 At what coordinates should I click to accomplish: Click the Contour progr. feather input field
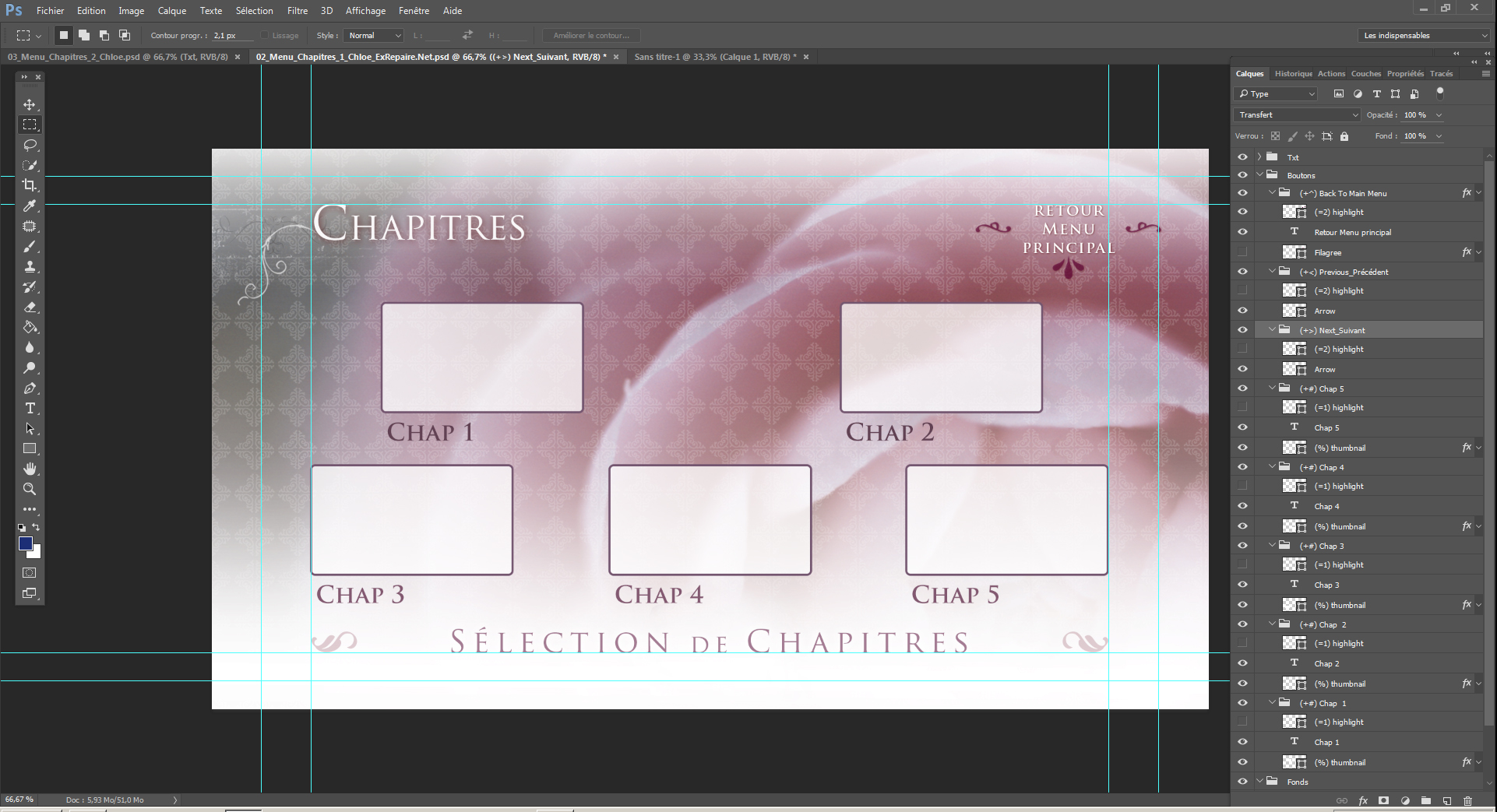click(231, 36)
